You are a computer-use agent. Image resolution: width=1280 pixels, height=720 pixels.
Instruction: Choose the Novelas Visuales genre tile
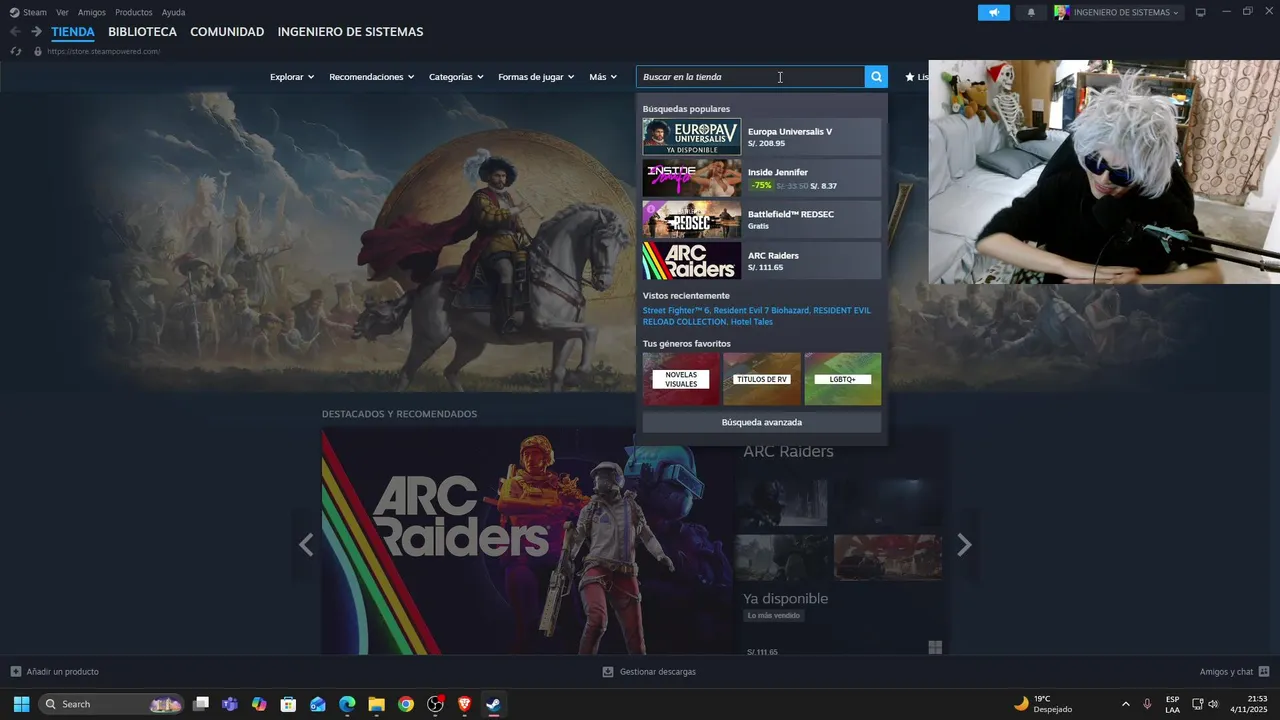coord(681,379)
